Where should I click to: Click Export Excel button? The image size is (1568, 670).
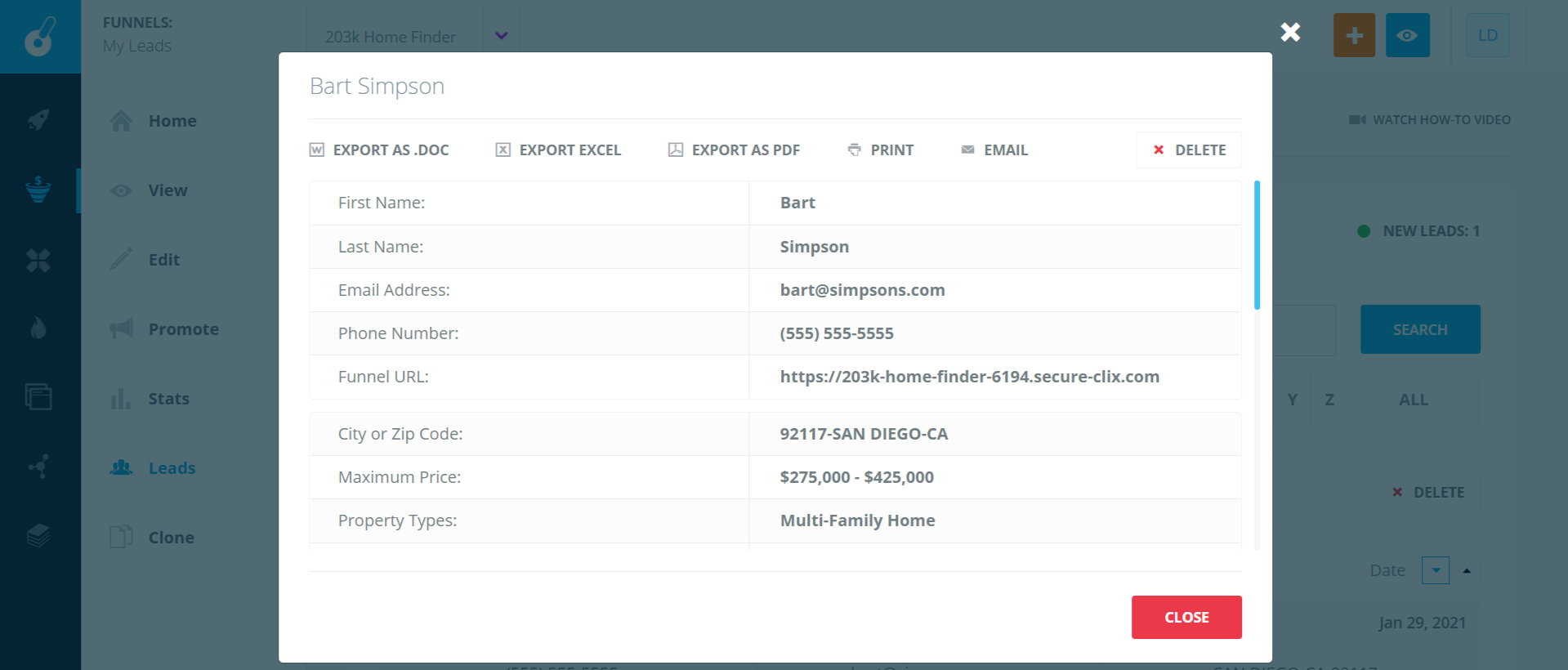558,150
